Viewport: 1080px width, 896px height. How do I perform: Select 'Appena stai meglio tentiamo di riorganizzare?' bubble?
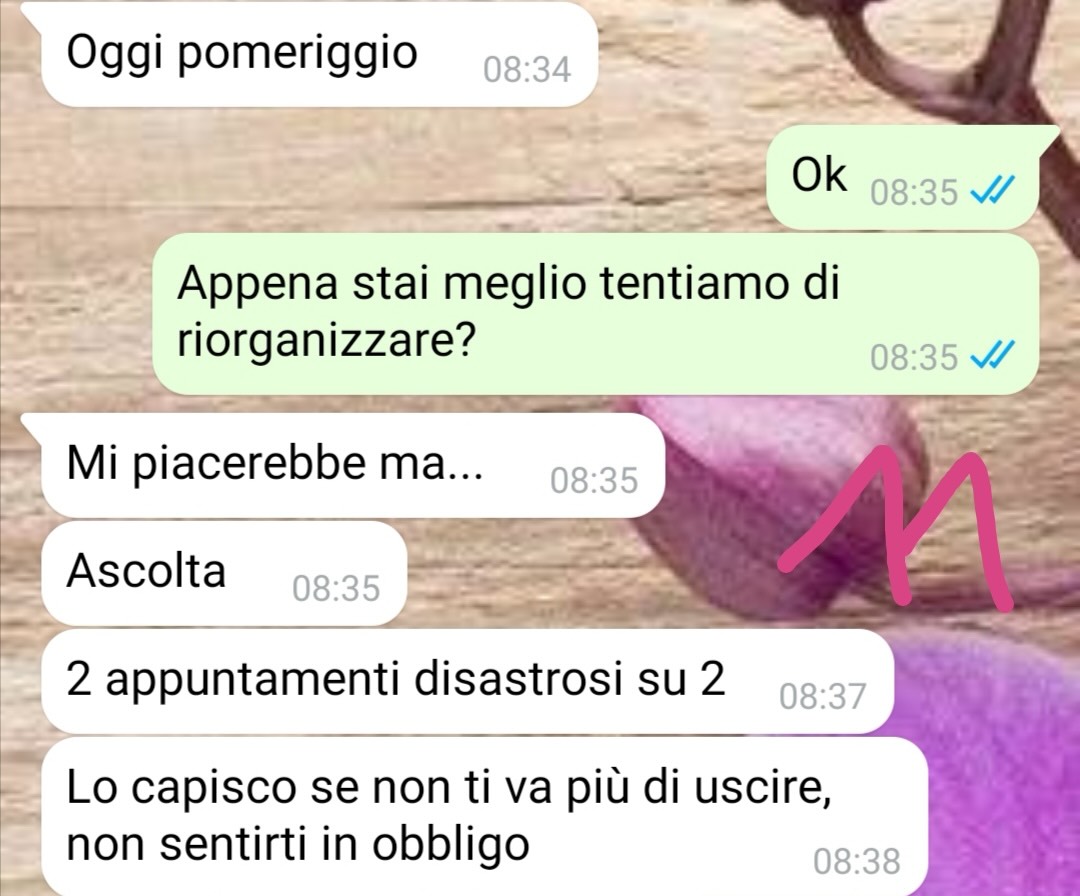tap(595, 313)
